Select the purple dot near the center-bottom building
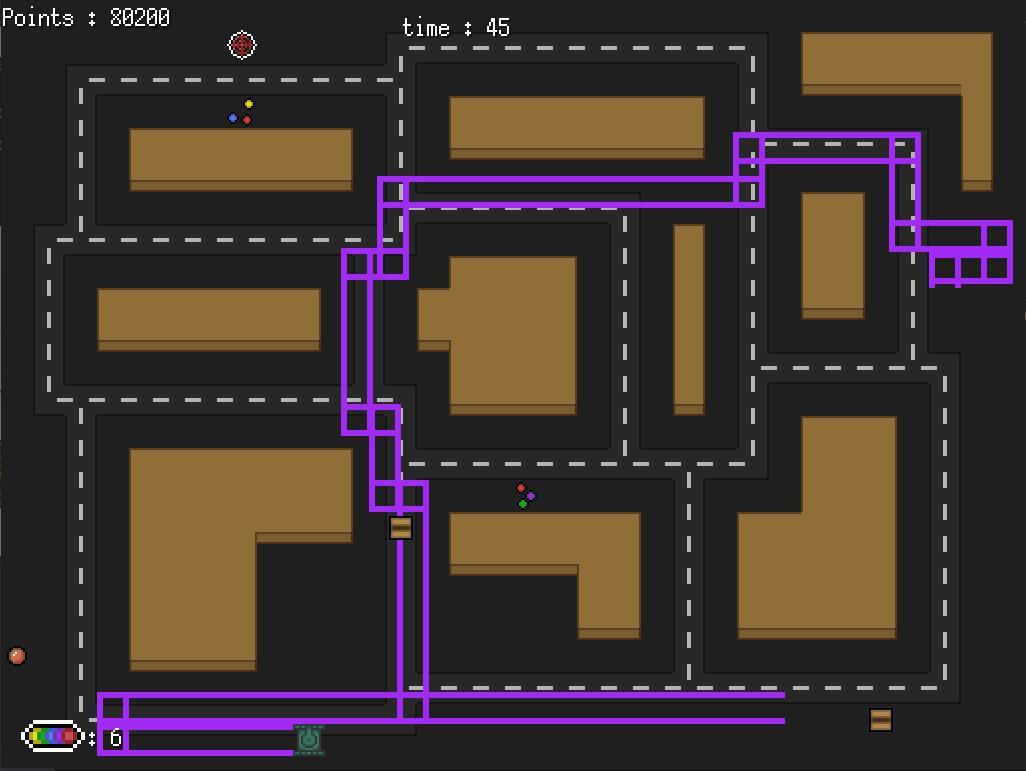 (532, 496)
